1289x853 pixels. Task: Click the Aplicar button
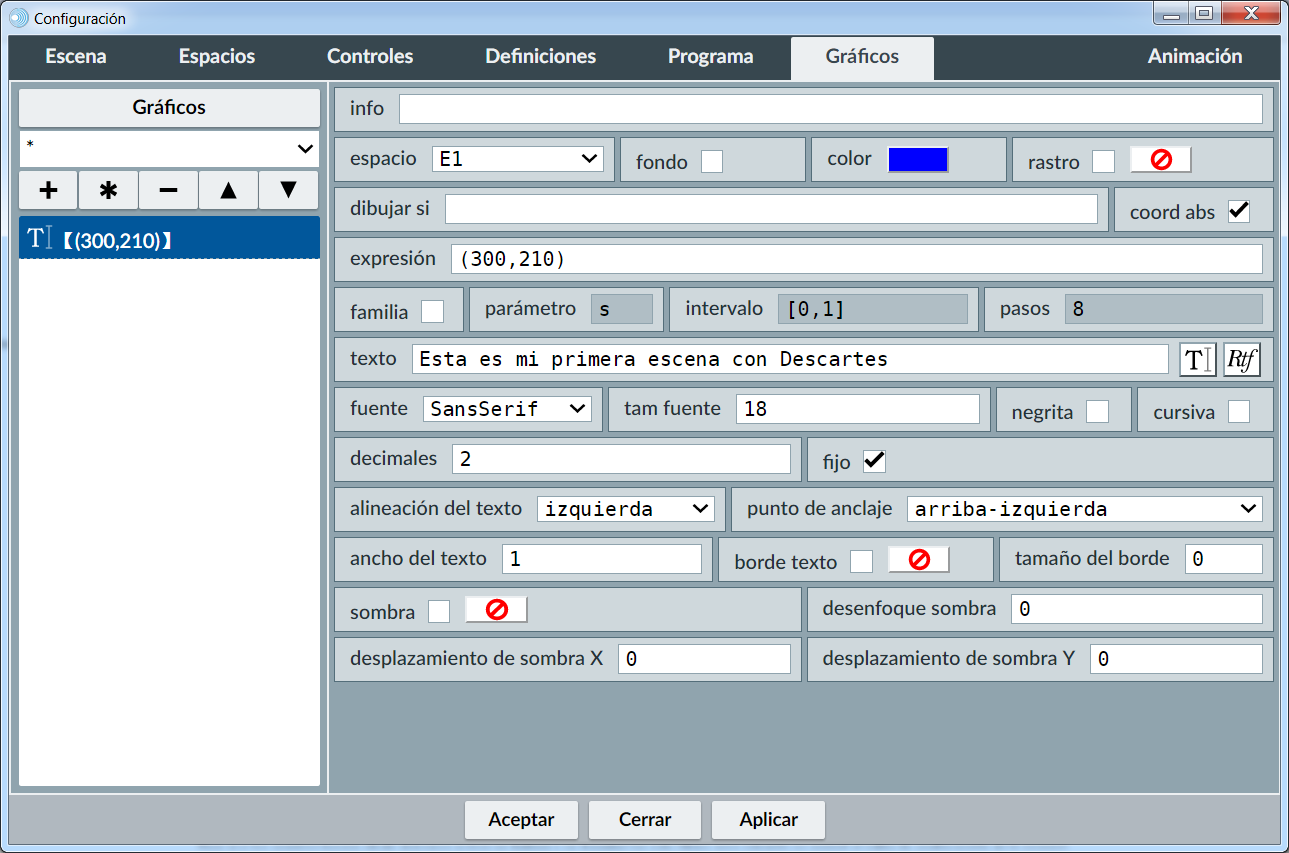pos(768,820)
